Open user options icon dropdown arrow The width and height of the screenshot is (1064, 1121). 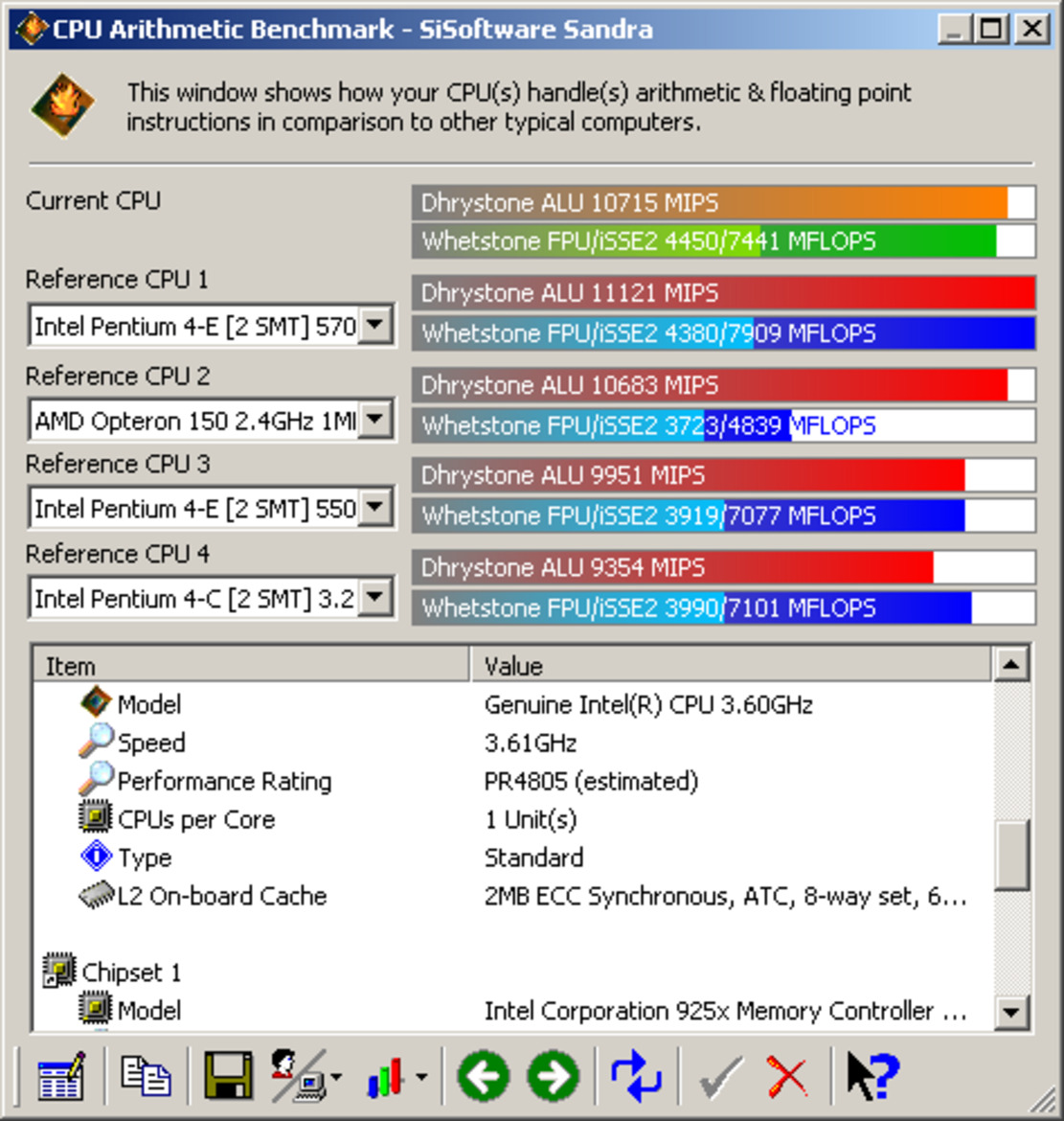click(336, 1076)
